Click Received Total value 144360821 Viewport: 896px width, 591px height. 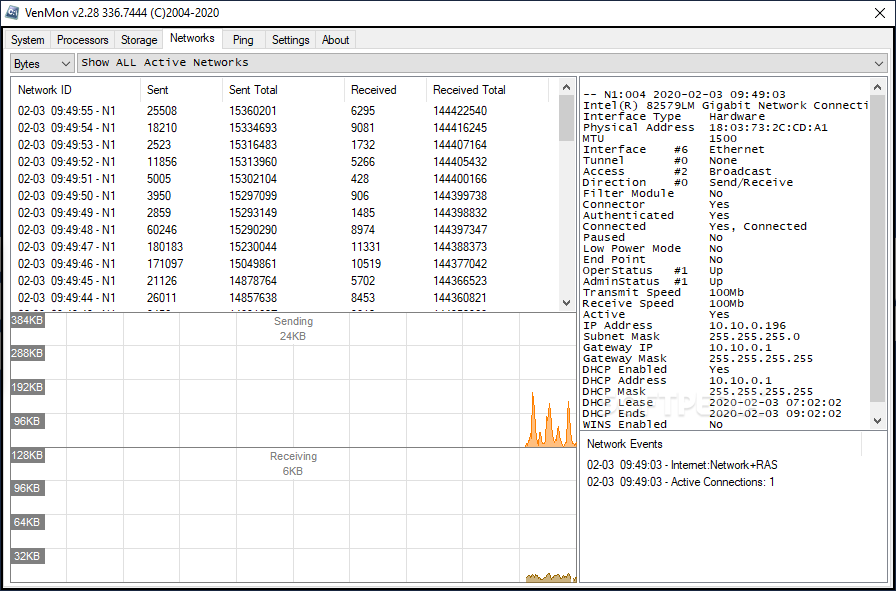(x=460, y=298)
